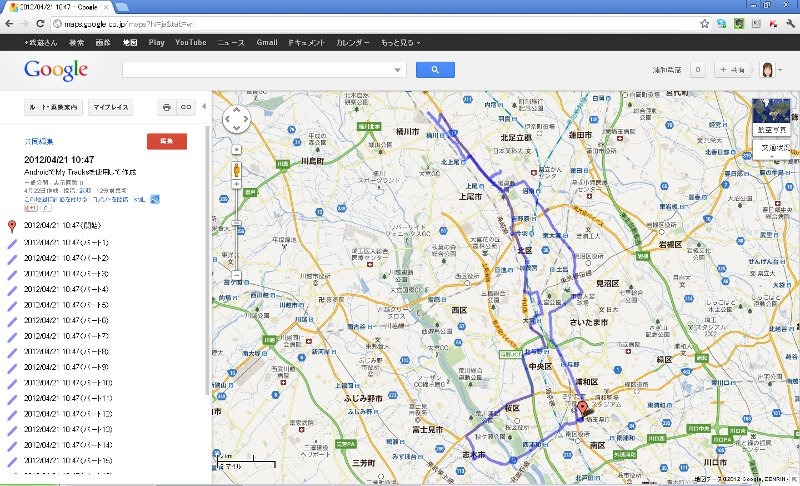
Task: Open Gmail from the black bar
Action: (267, 43)
